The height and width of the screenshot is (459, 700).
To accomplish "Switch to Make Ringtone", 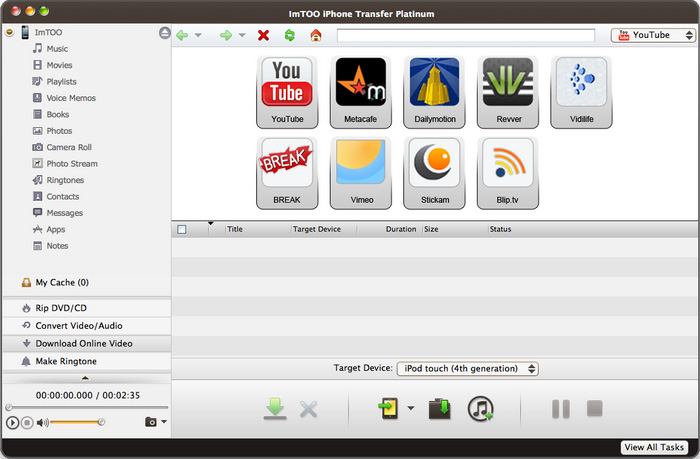I will (87, 361).
